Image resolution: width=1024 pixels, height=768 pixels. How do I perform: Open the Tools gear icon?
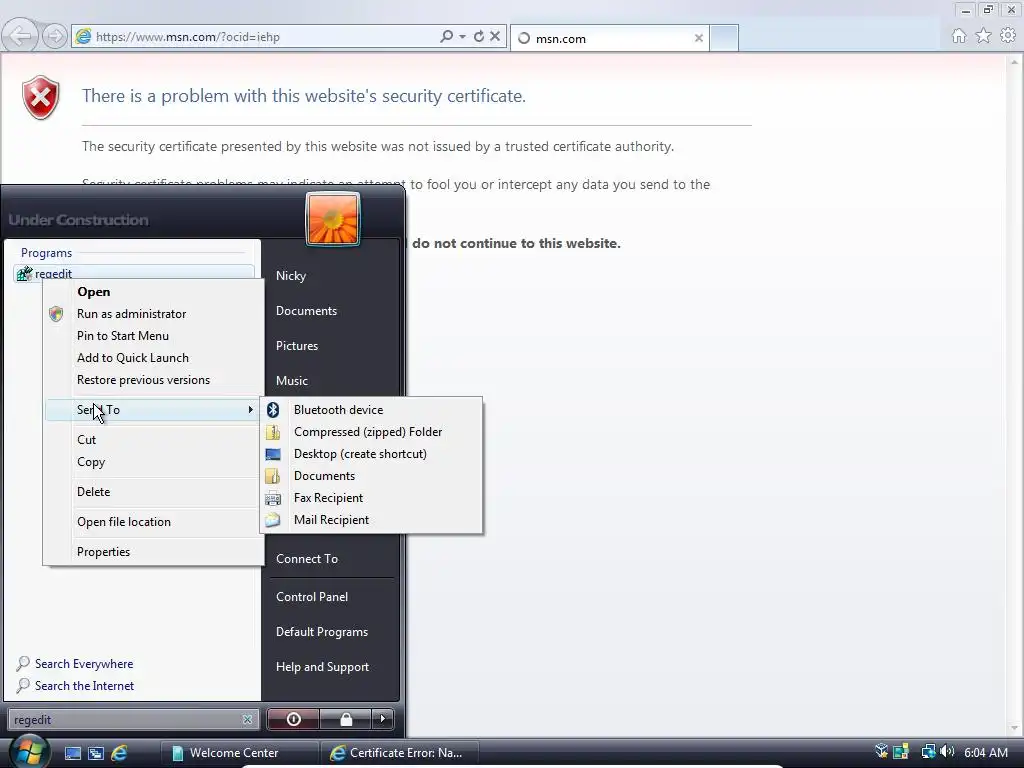click(x=1008, y=36)
